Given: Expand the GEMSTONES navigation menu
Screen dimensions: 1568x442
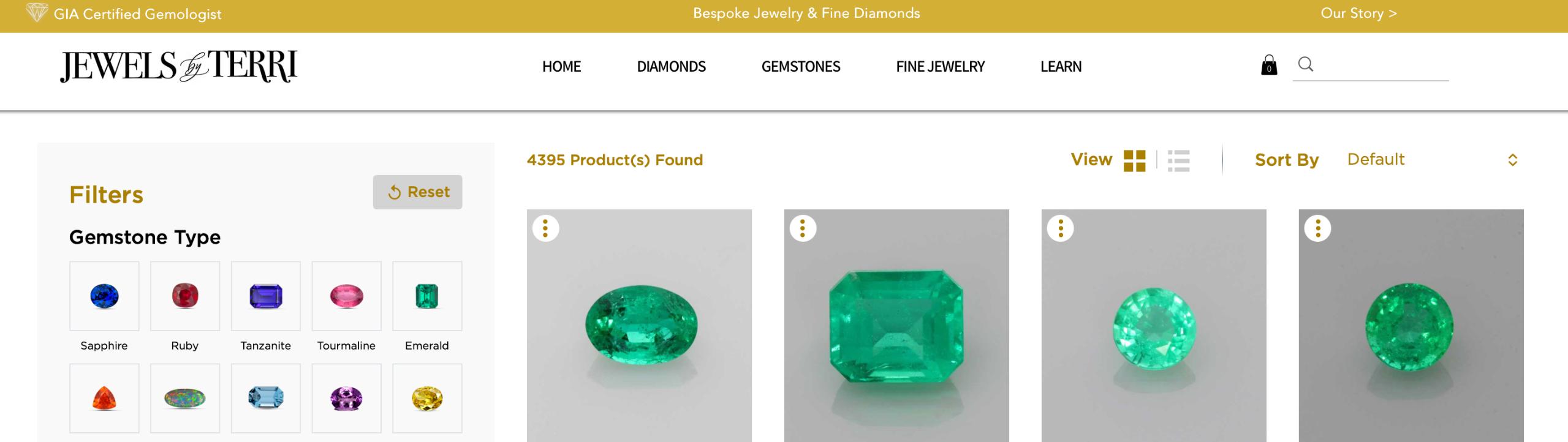Looking at the screenshot, I should point(800,66).
